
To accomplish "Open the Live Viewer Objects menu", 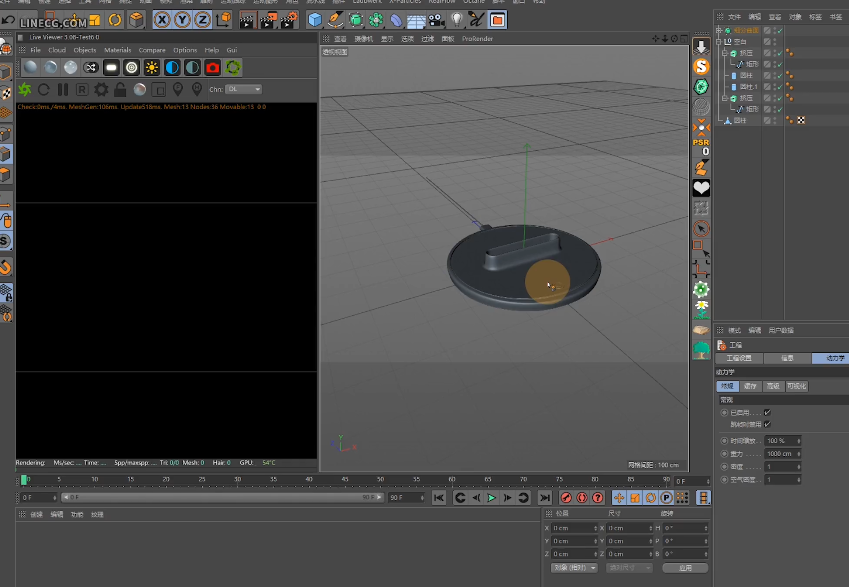I will click(85, 50).
